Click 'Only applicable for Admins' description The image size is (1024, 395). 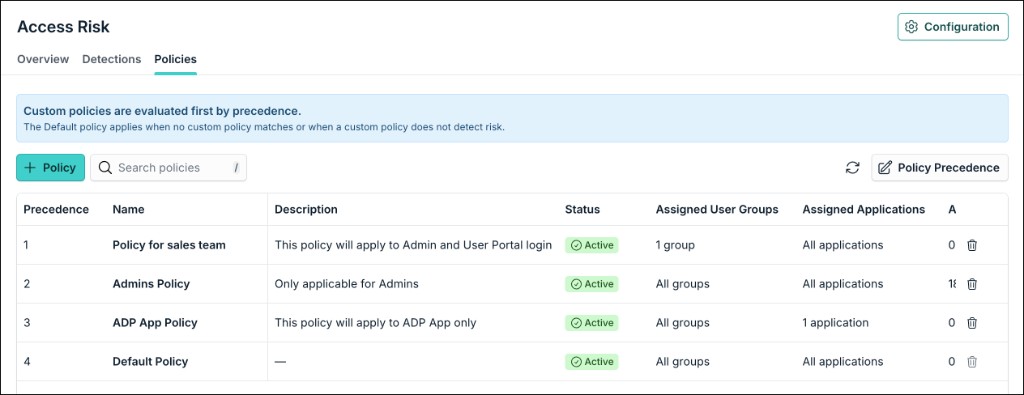pos(346,284)
